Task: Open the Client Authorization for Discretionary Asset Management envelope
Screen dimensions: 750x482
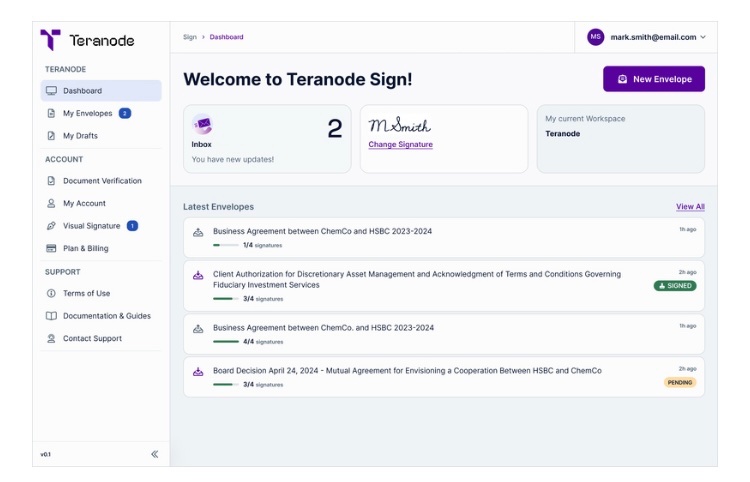Action: click(x=444, y=286)
